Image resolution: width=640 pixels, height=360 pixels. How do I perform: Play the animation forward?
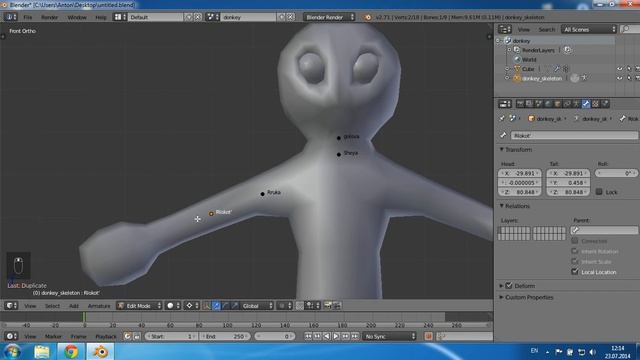(336, 336)
